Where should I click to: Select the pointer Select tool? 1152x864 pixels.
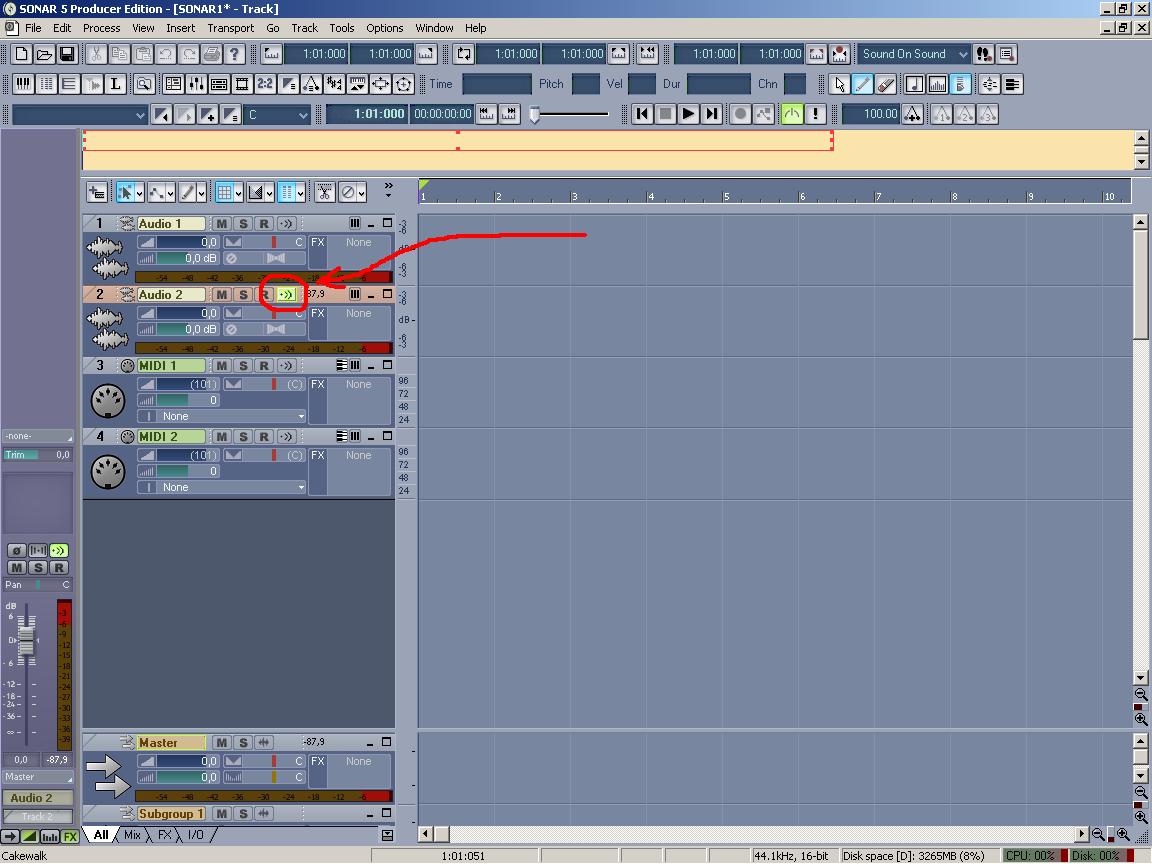point(840,84)
